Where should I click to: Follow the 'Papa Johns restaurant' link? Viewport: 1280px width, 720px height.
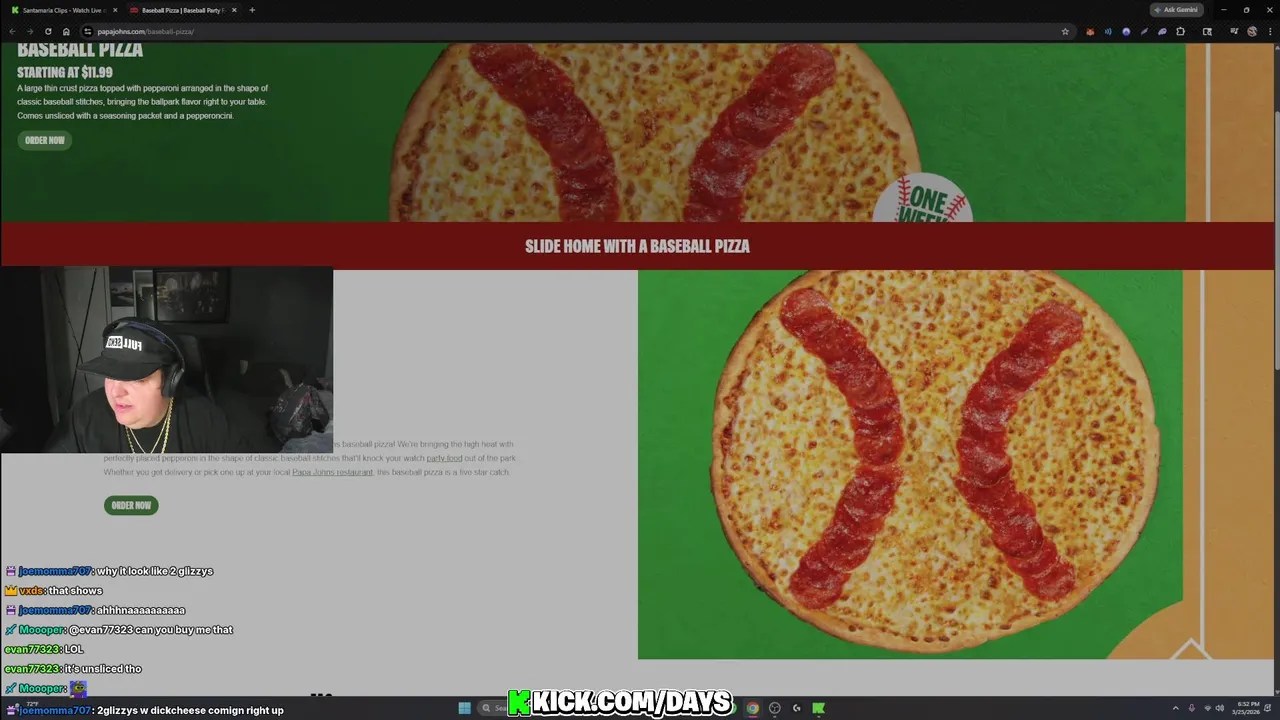[x=332, y=472]
